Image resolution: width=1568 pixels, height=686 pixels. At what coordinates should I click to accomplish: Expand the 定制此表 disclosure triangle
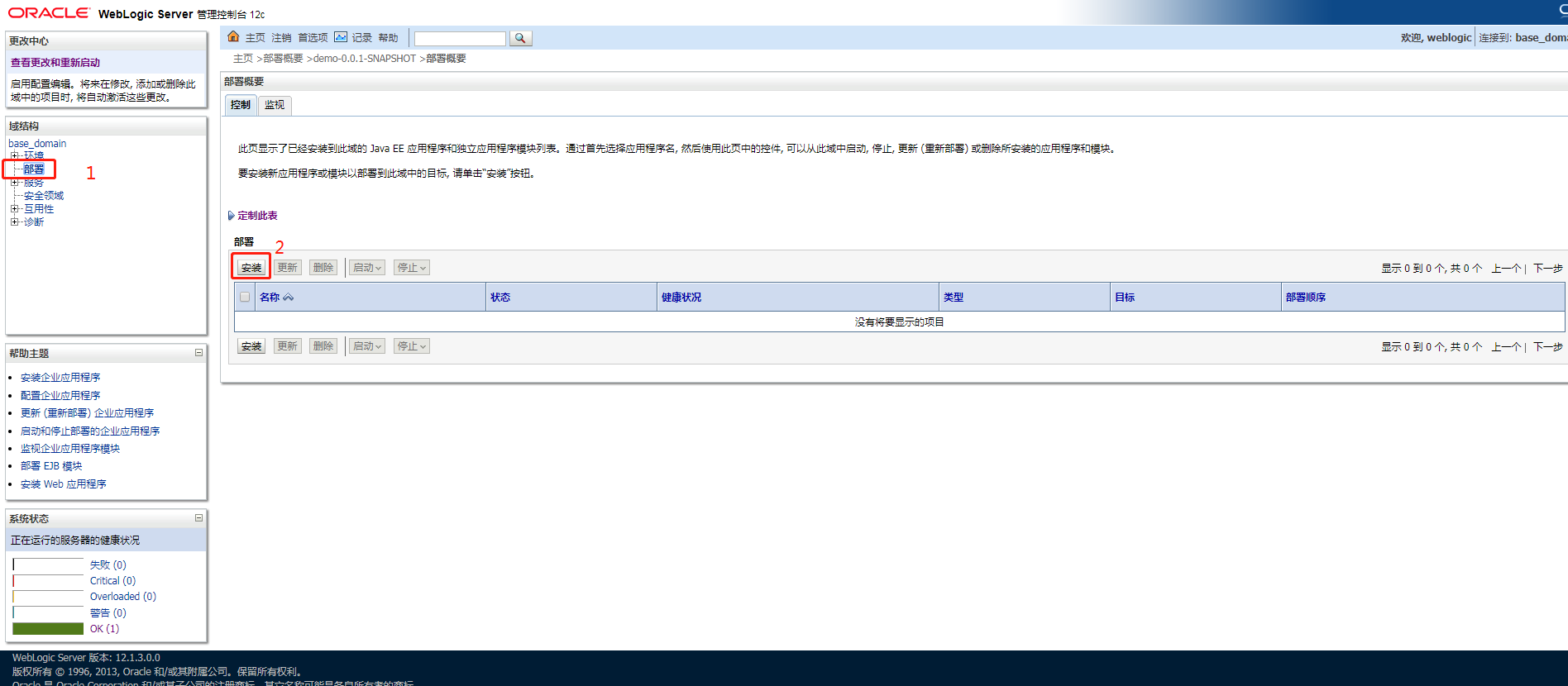point(232,216)
